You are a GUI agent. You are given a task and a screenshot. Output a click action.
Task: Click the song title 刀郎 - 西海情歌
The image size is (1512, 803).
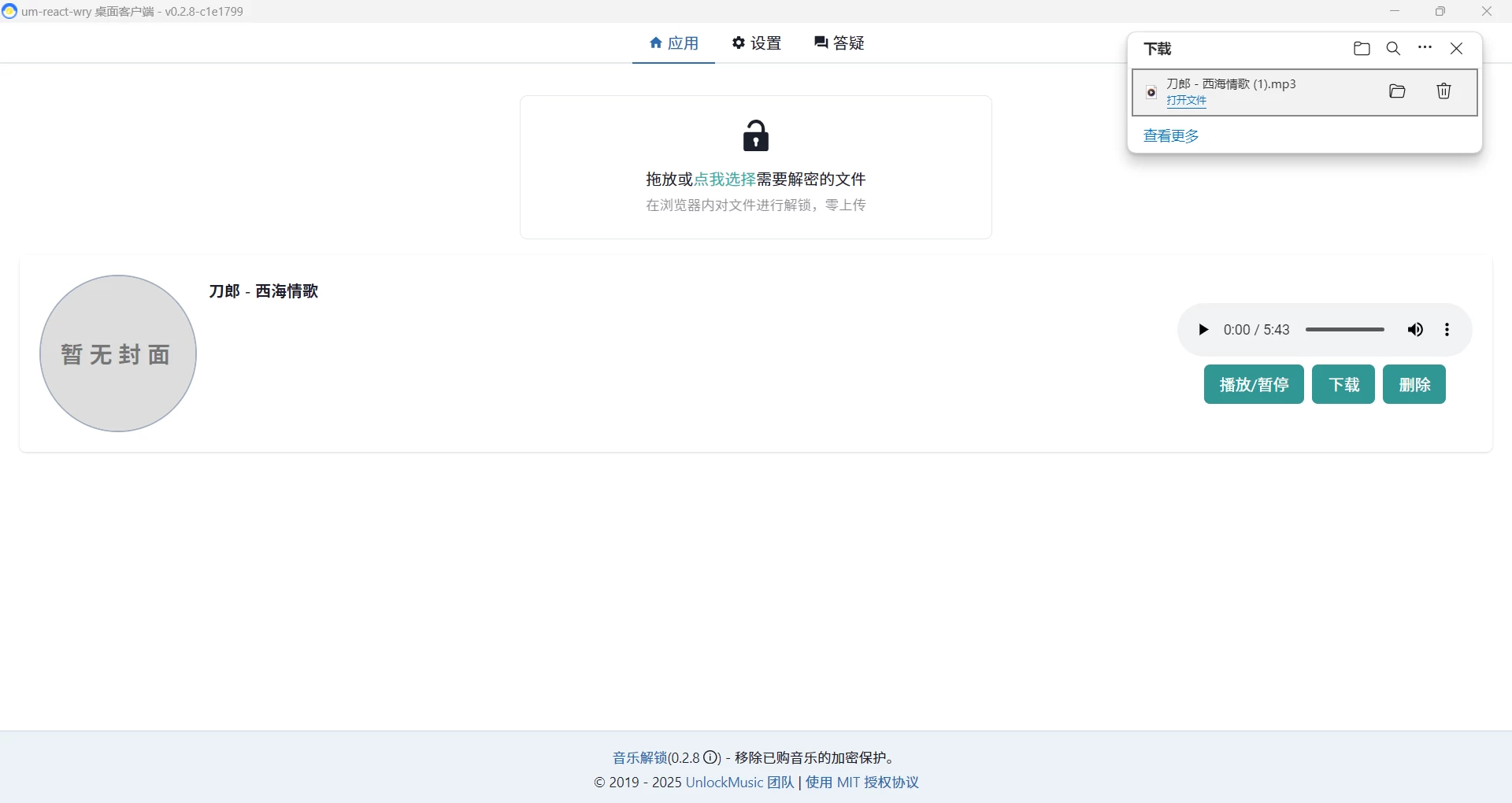point(264,291)
